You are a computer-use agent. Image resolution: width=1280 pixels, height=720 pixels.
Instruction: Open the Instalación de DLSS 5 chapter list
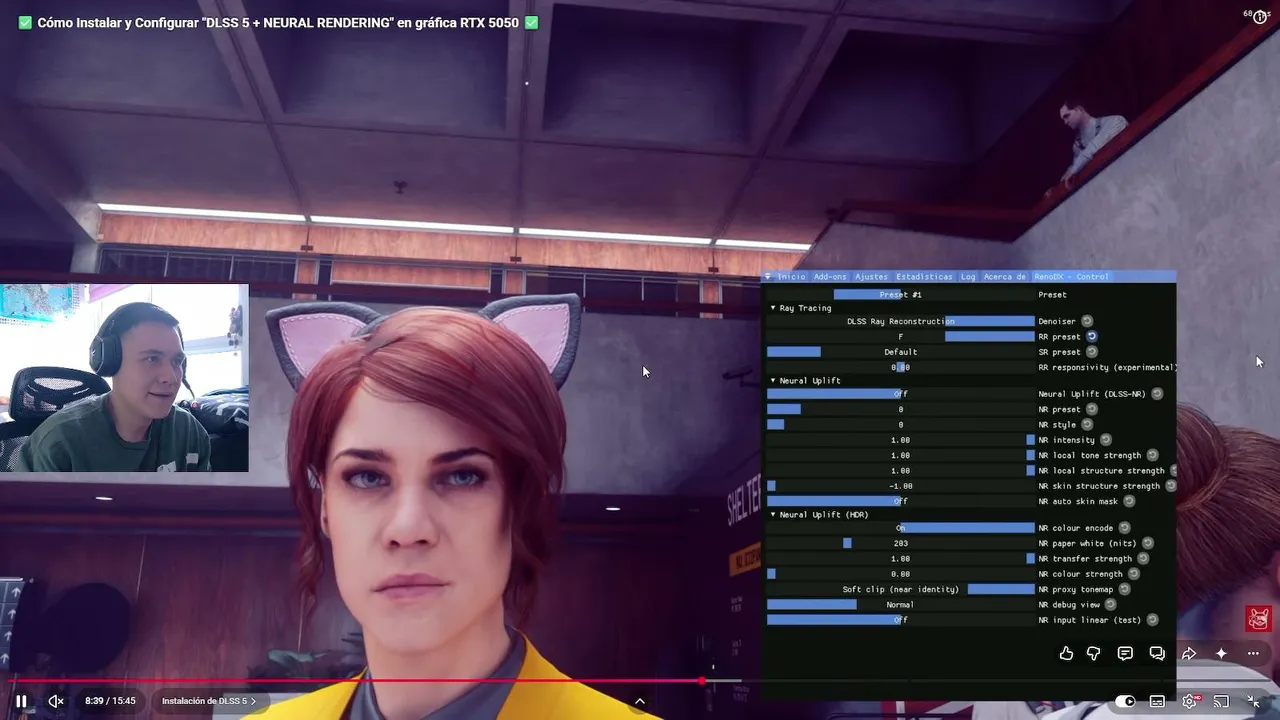coord(209,701)
